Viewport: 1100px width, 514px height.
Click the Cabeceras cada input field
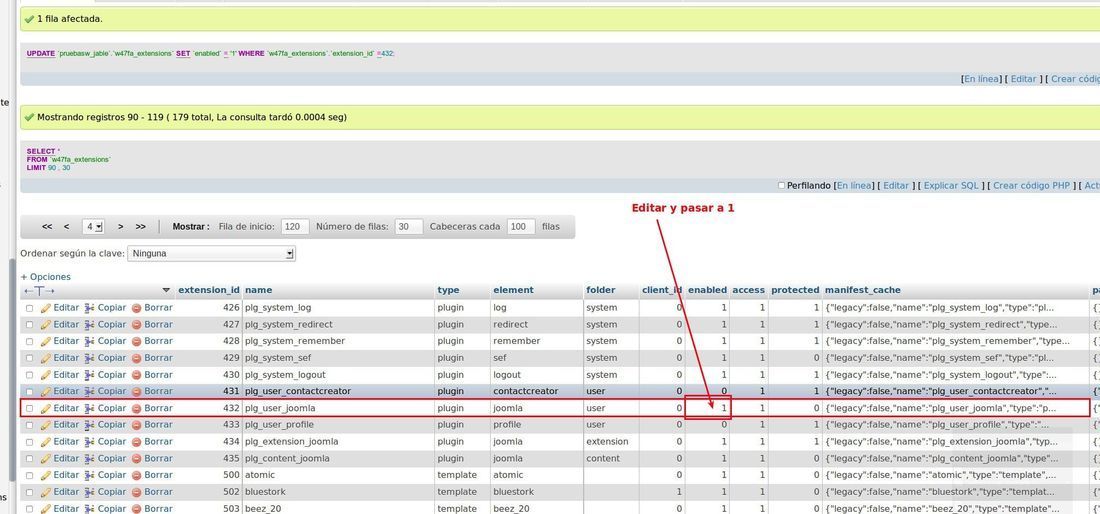pos(521,226)
